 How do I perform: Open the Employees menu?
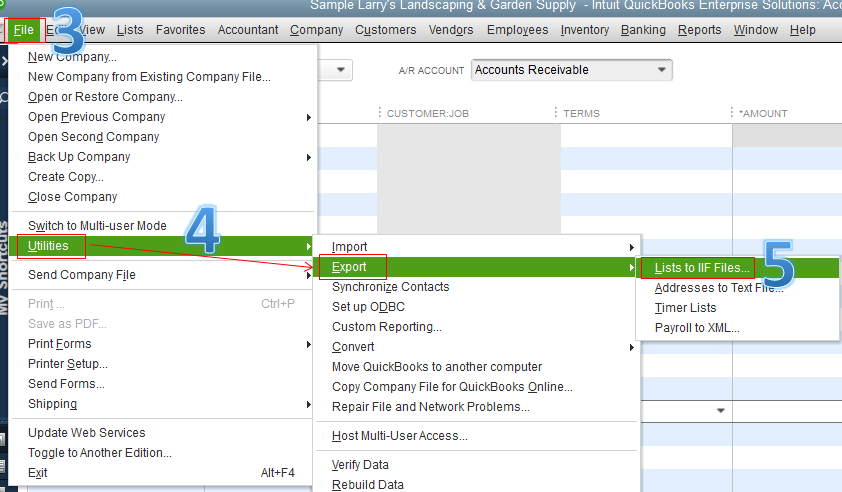518,30
